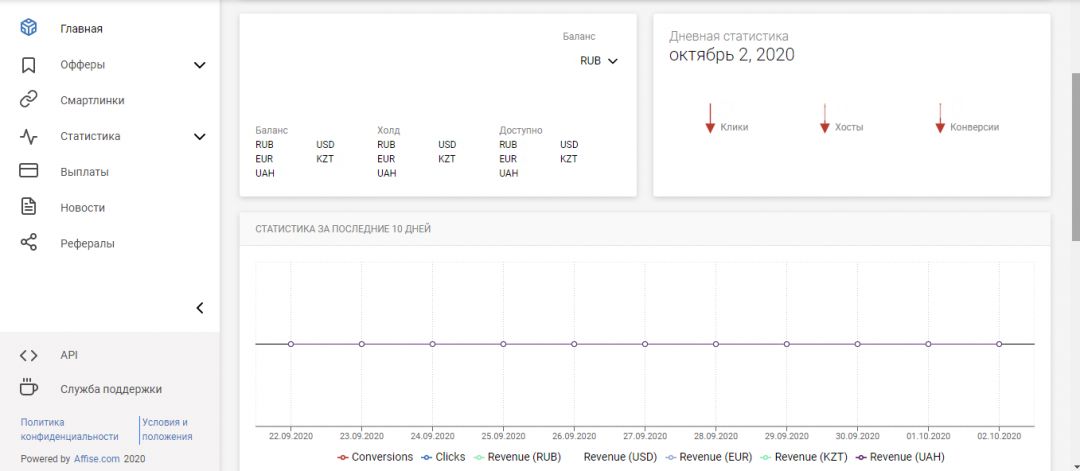Click the Статистика pulse icon
The image size is (1080, 471).
pos(29,136)
